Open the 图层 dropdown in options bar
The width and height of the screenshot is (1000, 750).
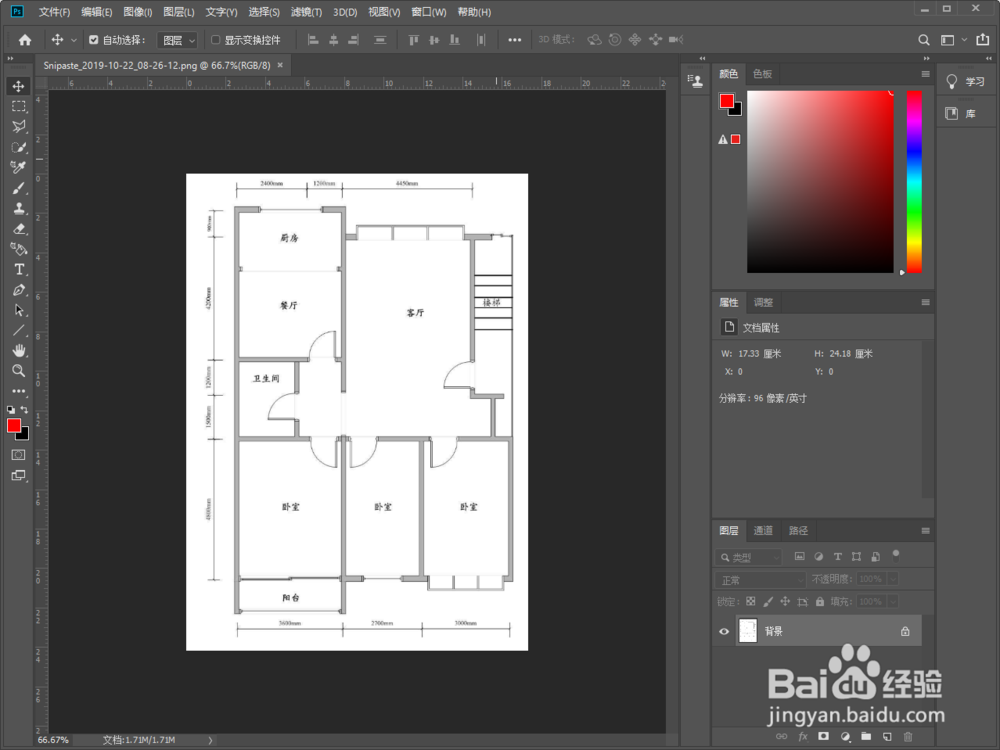177,40
